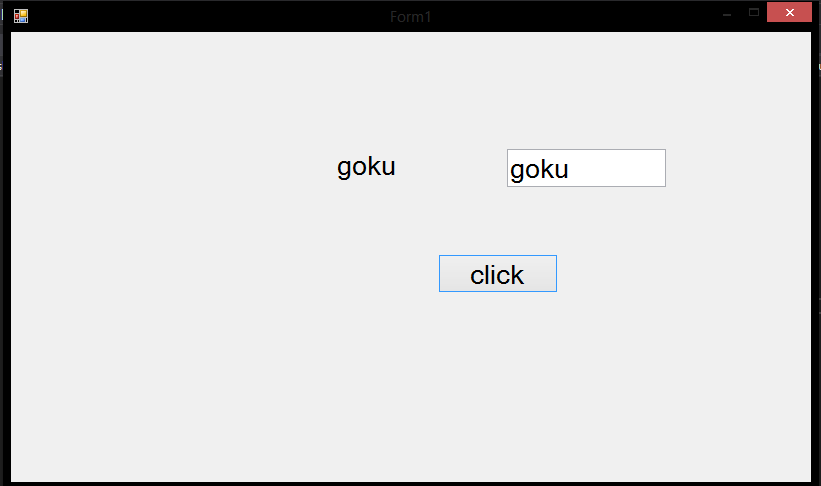Click the Form1 title text
The height and width of the screenshot is (486, 821).
point(410,17)
